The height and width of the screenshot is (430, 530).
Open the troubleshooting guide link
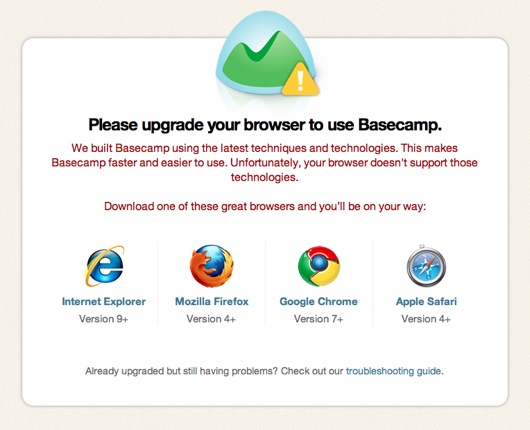click(393, 371)
